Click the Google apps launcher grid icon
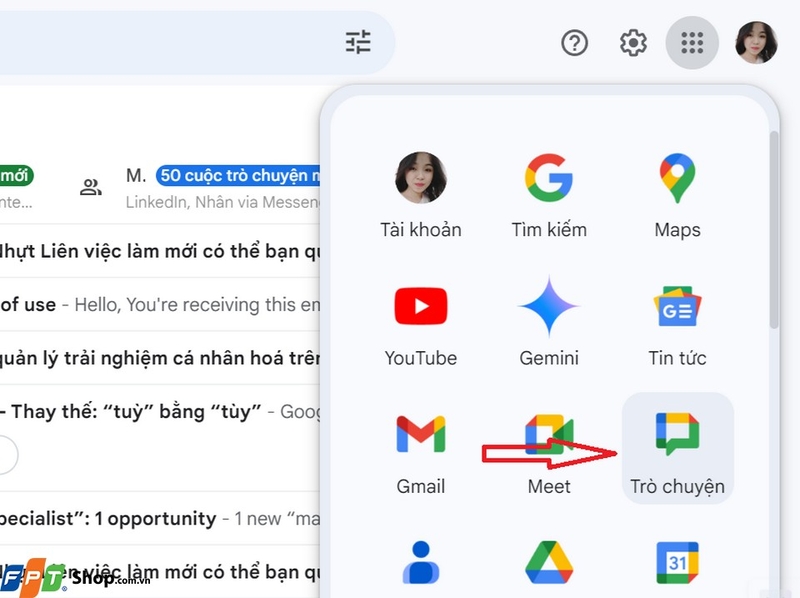The height and width of the screenshot is (598, 800). (692, 42)
